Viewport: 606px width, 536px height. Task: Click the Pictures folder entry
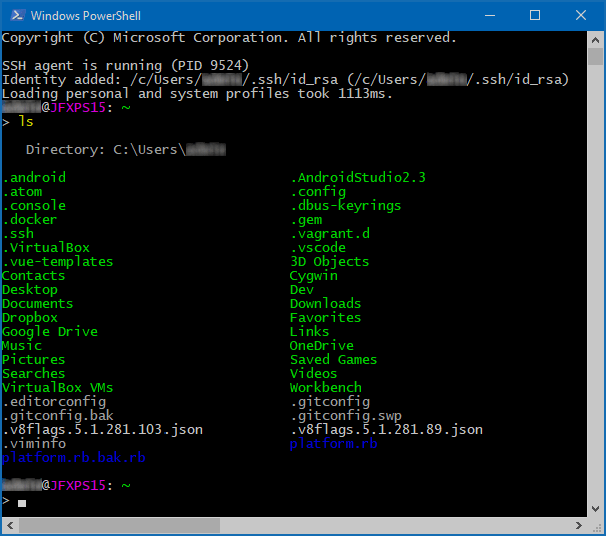click(x=34, y=359)
